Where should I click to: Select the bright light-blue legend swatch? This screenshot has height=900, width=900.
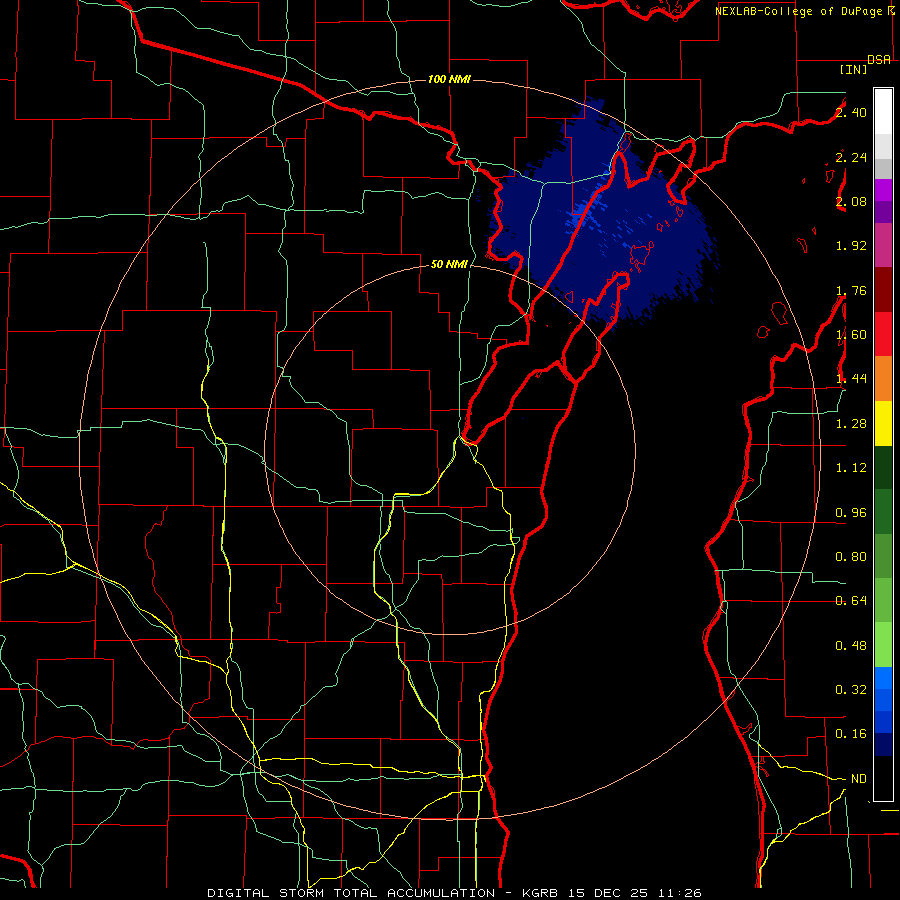[883, 678]
